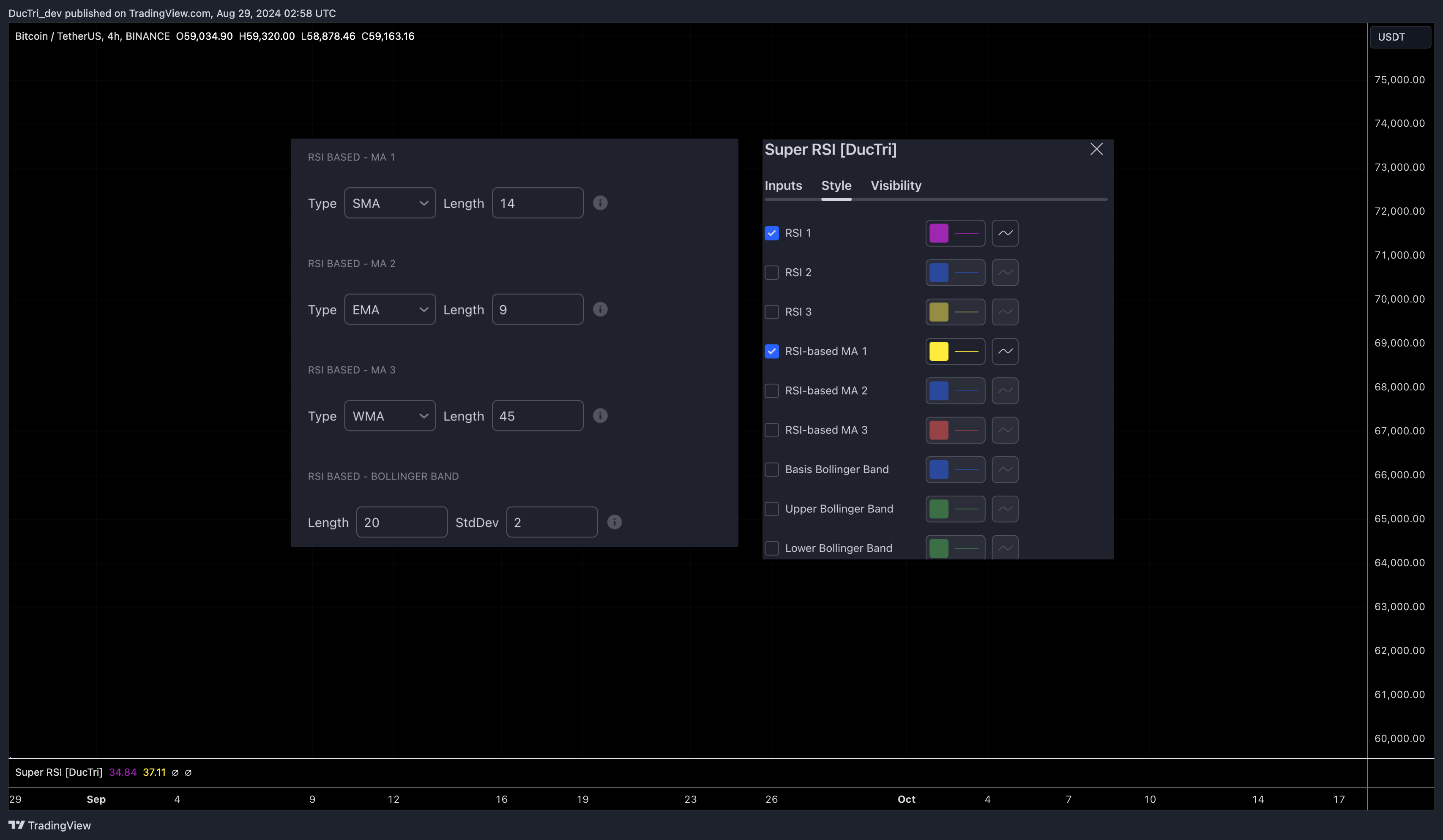Open the WMA type dropdown for MA 3
1443x840 pixels.
(x=389, y=416)
